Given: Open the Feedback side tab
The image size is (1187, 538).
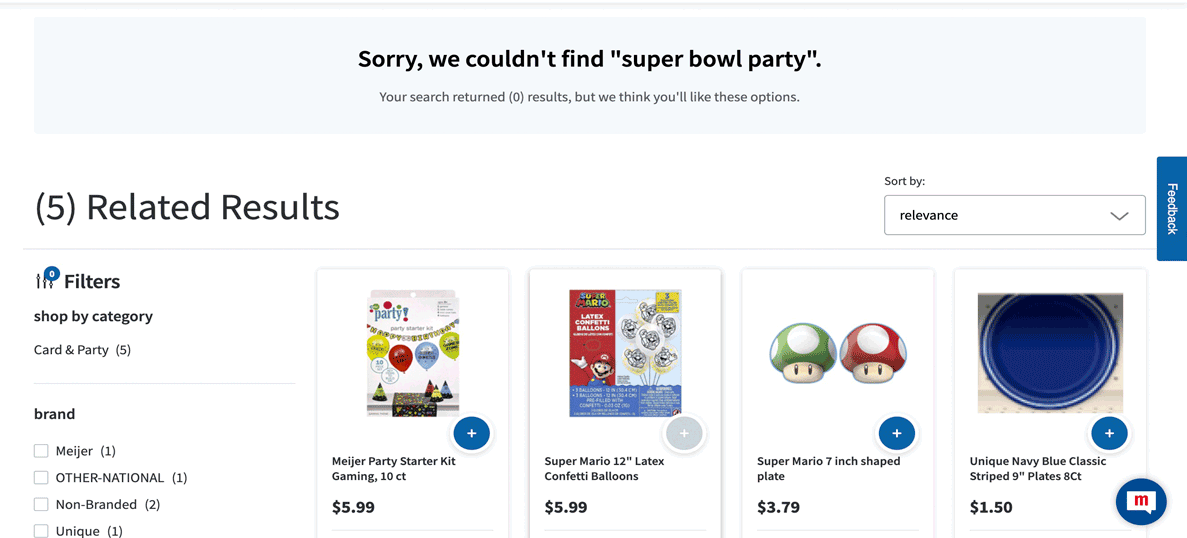Looking at the screenshot, I should point(1172,208).
